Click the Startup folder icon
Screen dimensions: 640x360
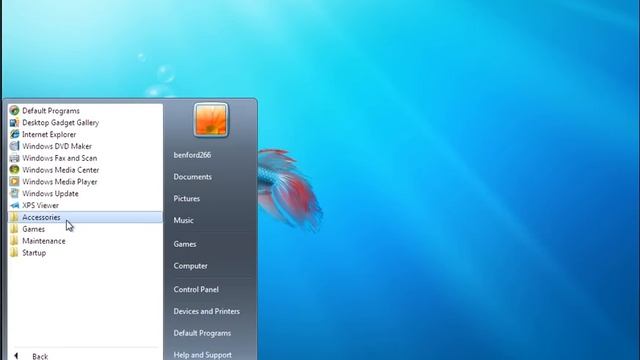pyautogui.click(x=15, y=253)
